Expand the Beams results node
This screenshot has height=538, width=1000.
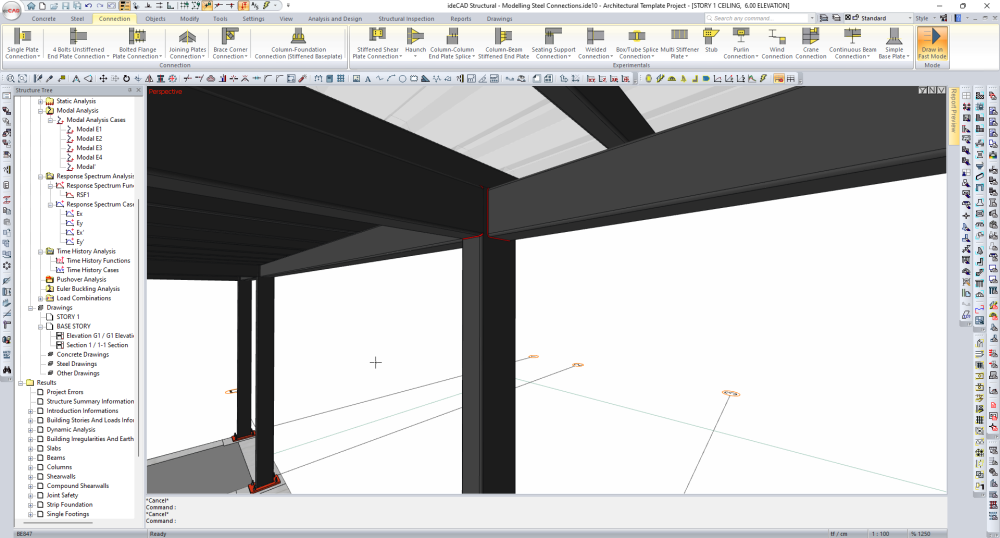[x=31, y=458]
